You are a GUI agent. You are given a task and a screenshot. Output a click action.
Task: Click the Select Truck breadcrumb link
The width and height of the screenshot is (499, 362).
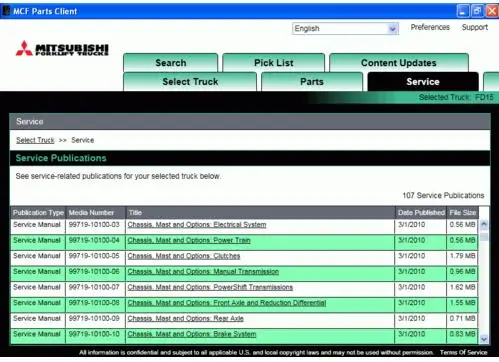click(x=35, y=140)
